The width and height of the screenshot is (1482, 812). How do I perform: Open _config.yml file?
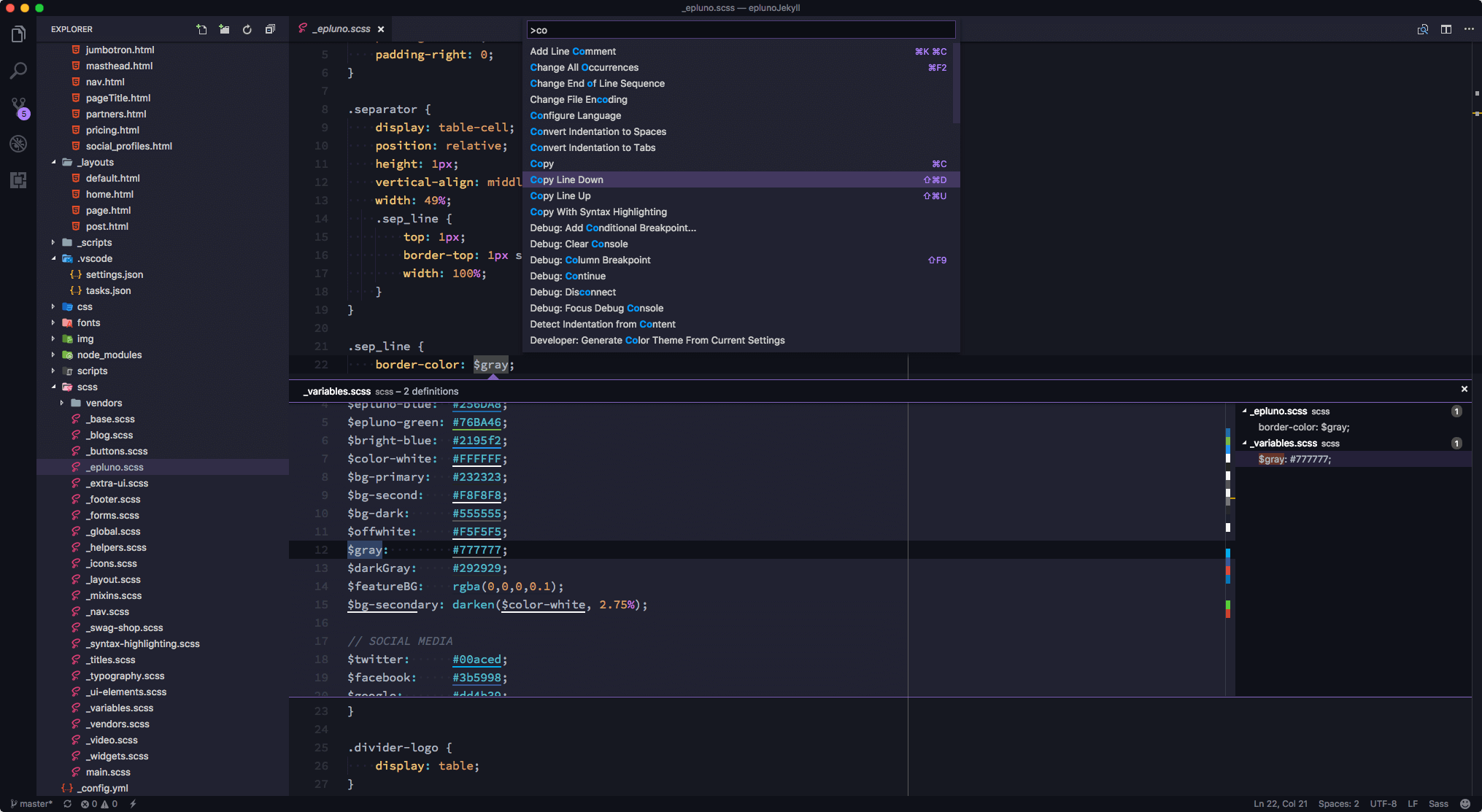104,788
